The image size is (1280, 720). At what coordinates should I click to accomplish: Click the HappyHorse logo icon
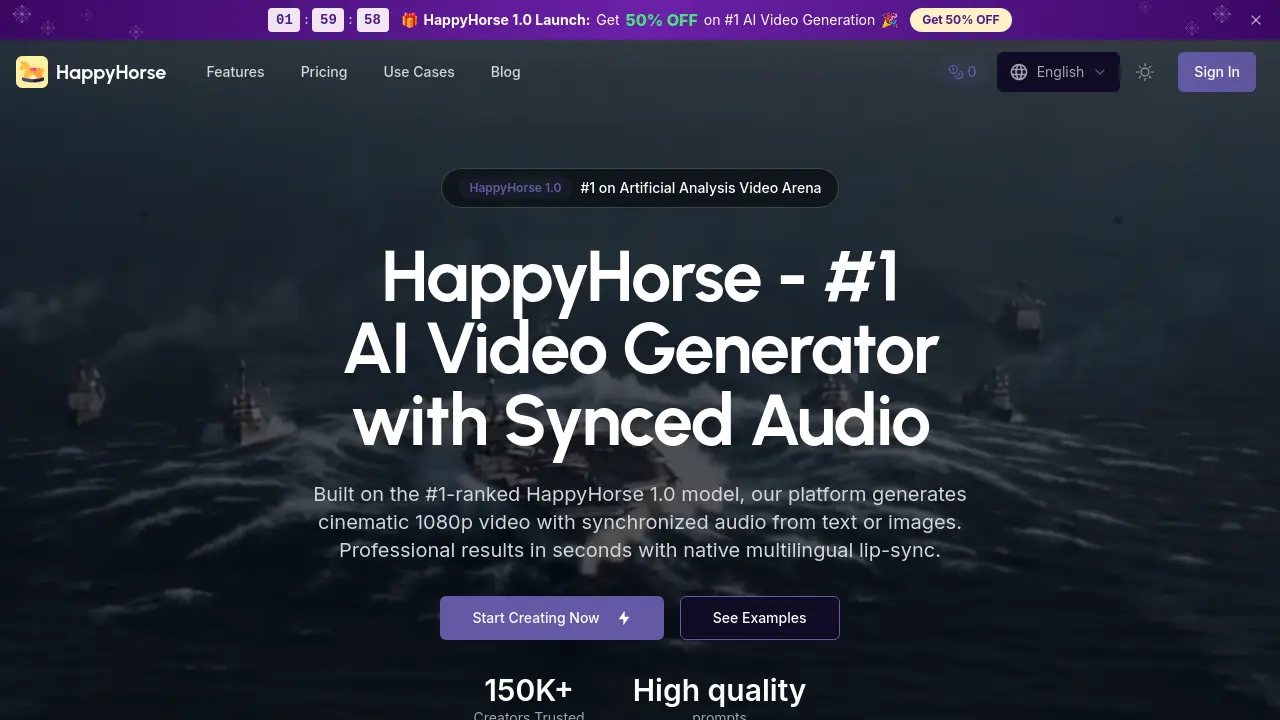point(32,72)
